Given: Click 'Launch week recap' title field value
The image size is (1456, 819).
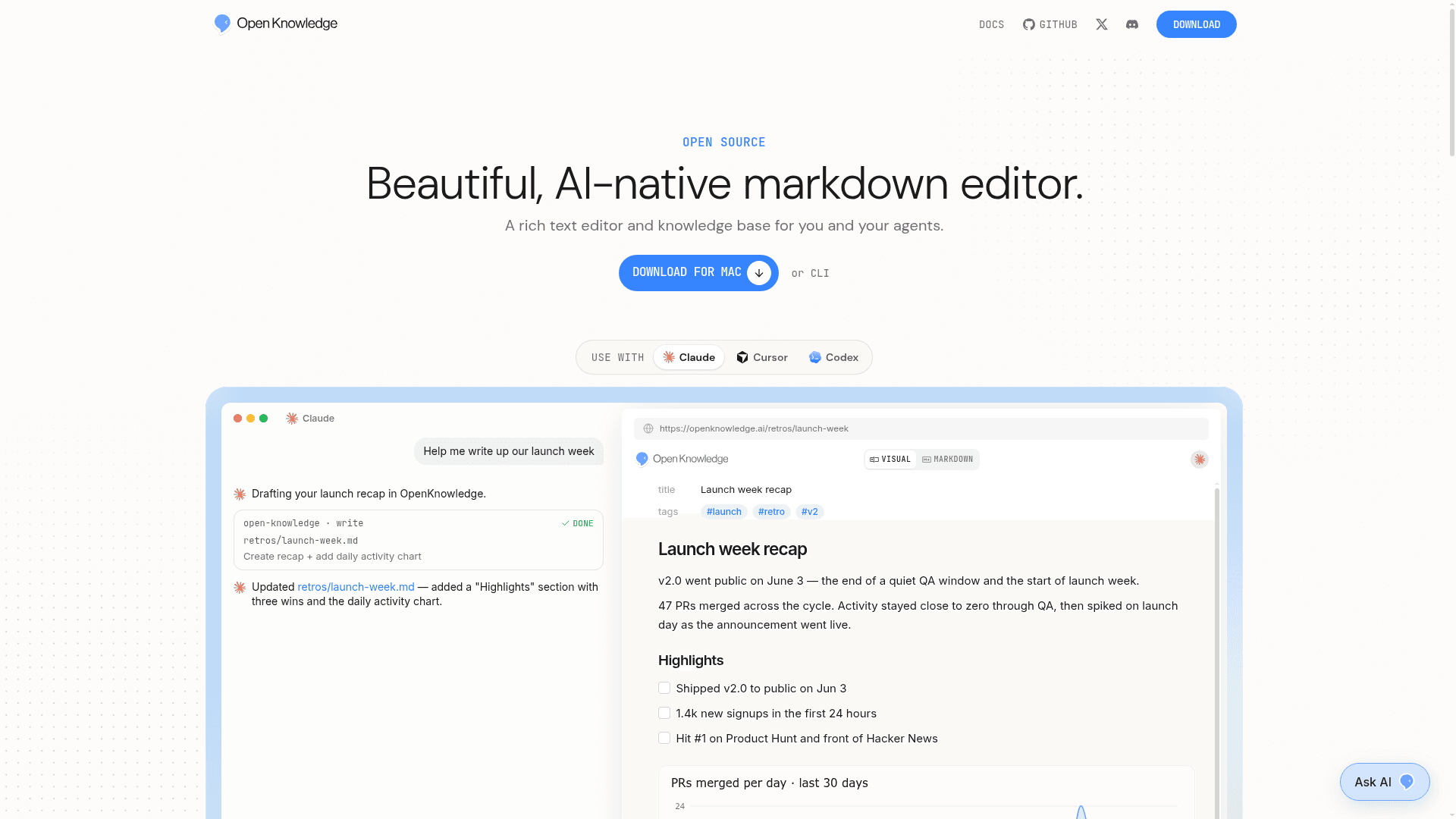Looking at the screenshot, I should point(746,490).
